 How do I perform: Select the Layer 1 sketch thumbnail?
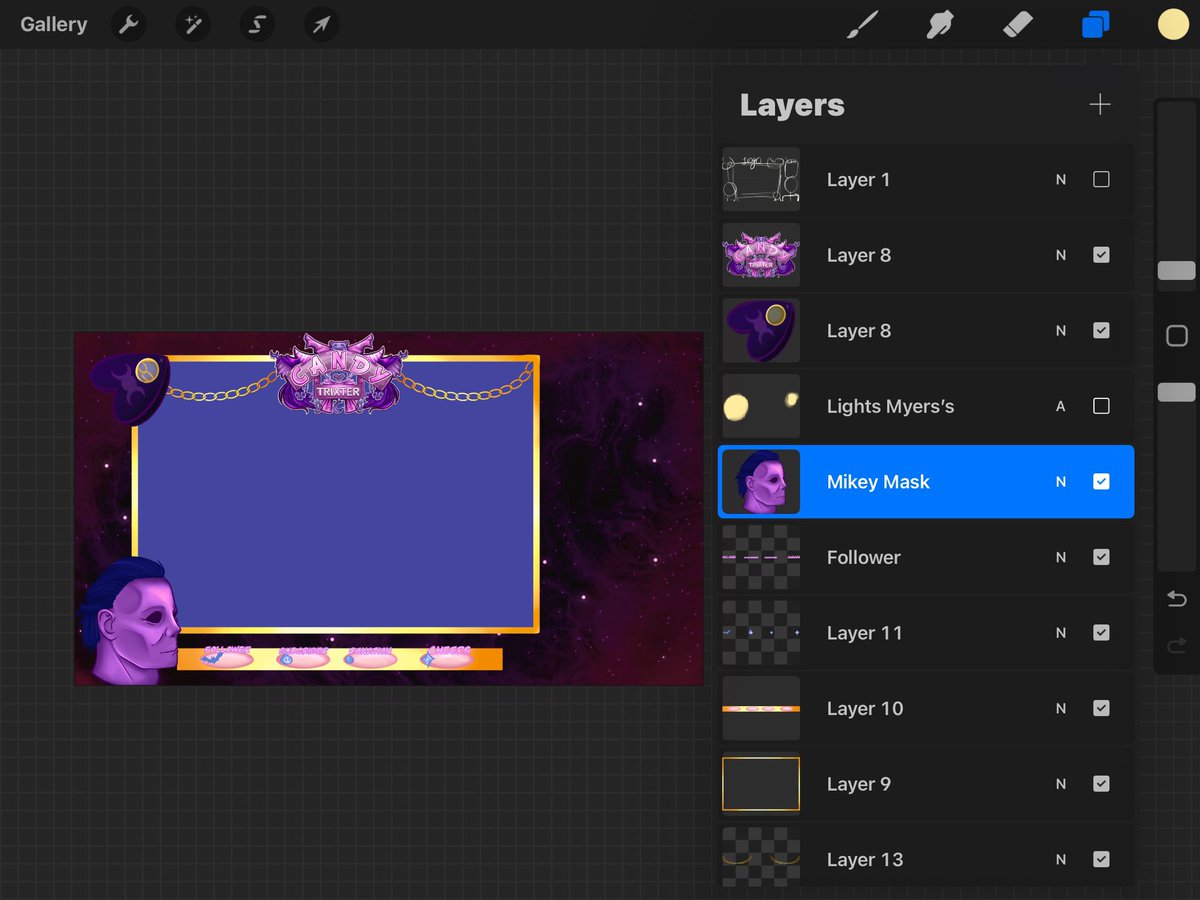(761, 180)
